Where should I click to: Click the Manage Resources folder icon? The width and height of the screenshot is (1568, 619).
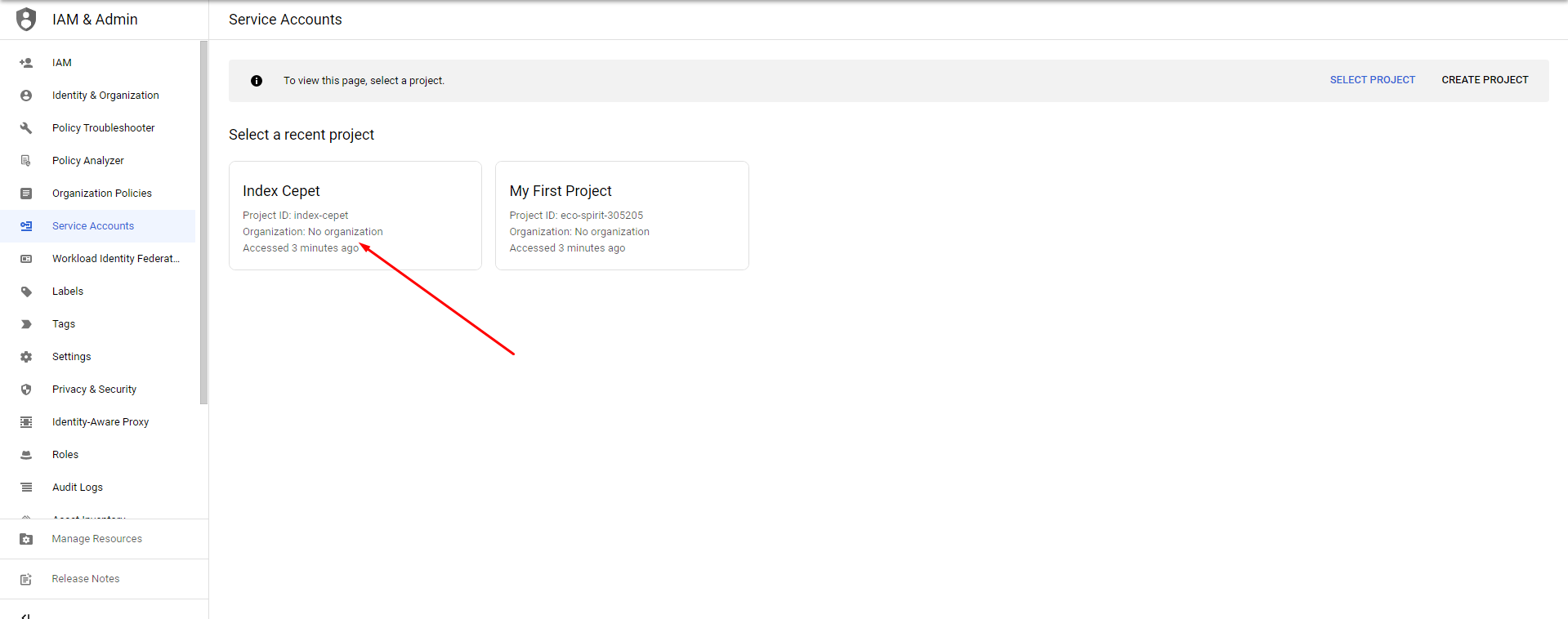click(26, 539)
